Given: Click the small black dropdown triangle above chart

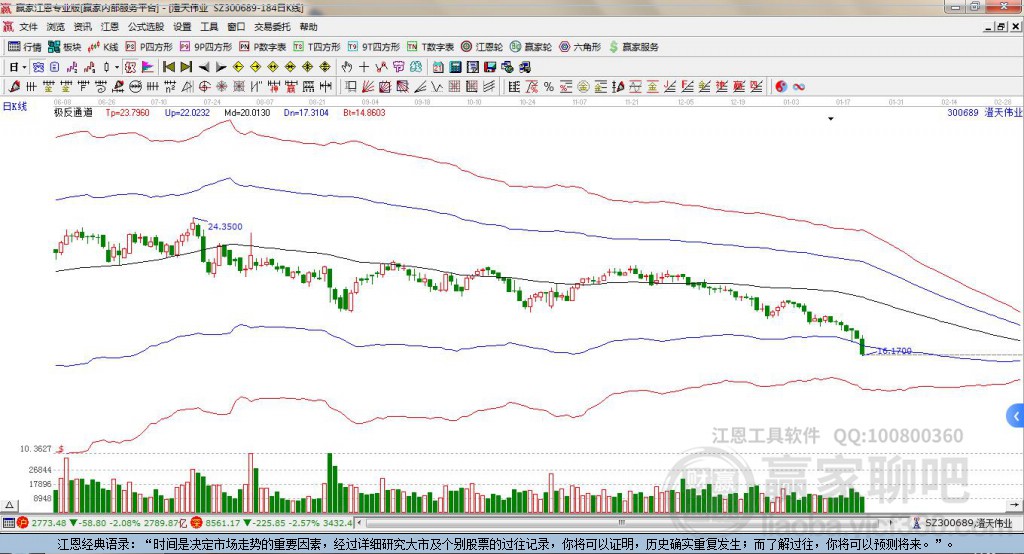Looking at the screenshot, I should (831, 119).
